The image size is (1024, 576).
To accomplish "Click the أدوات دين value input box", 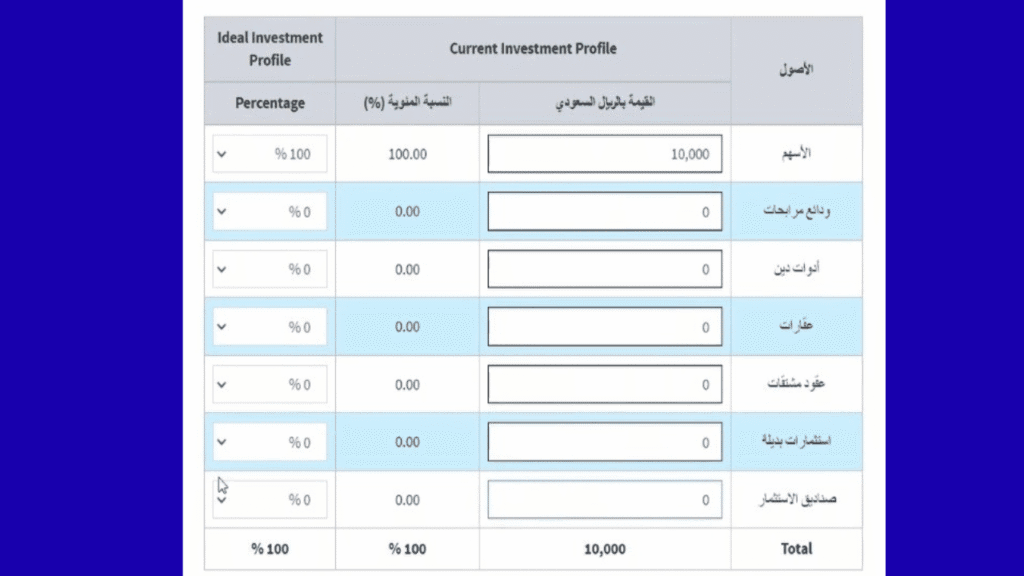I will [604, 270].
